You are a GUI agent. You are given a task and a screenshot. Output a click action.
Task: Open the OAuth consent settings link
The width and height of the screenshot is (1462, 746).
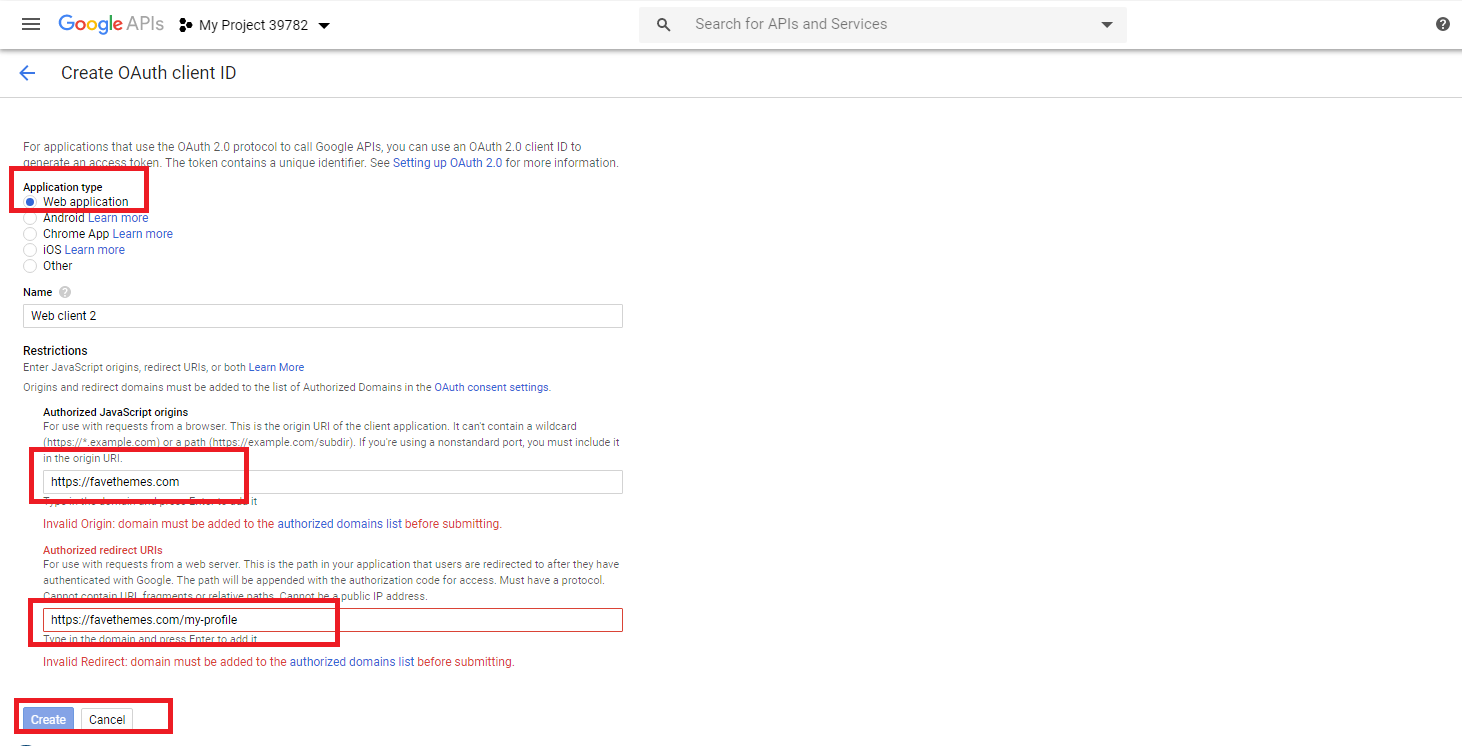coord(490,387)
